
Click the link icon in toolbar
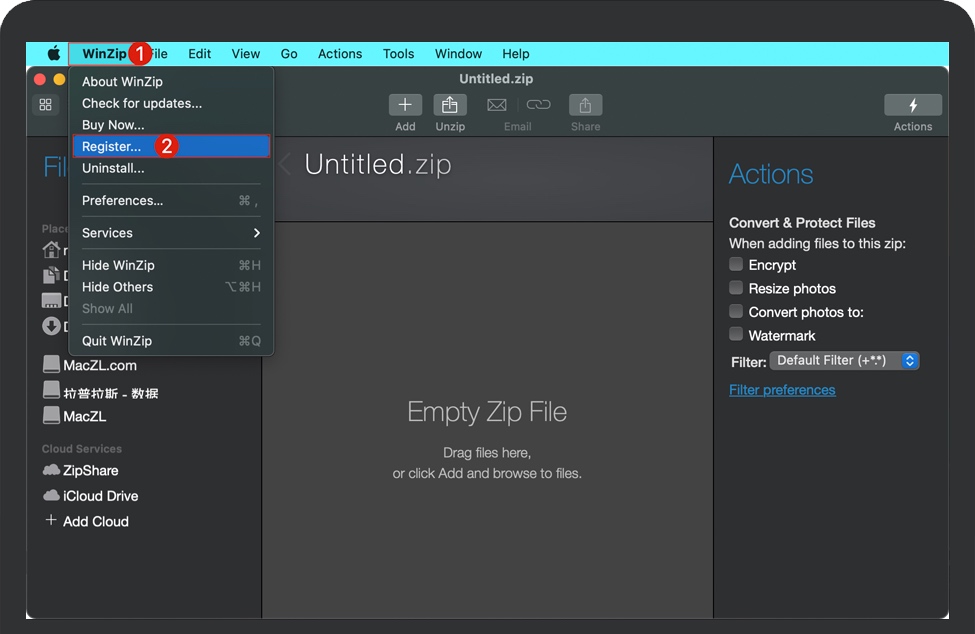pyautogui.click(x=539, y=105)
